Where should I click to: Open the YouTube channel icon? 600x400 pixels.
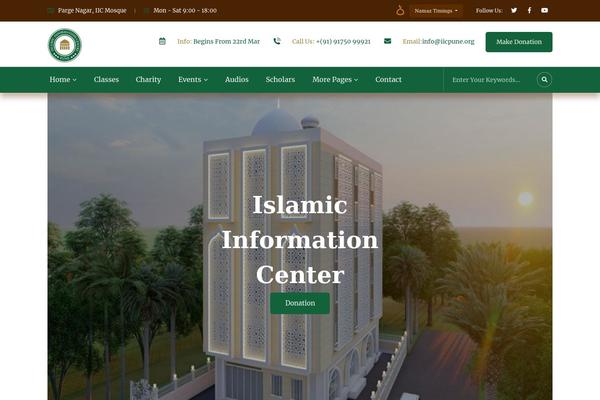tap(545, 10)
